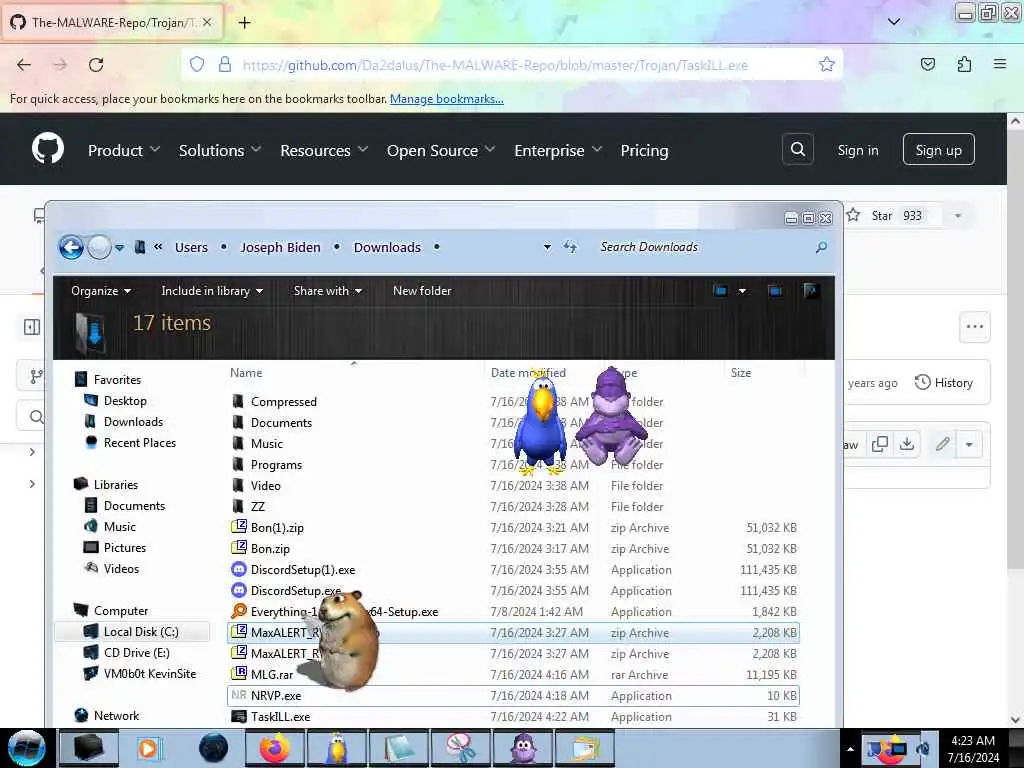Image resolution: width=1024 pixels, height=768 pixels.
Task: Click the purple gorilla BonziBuddy taskbar icon
Action: [x=523, y=748]
